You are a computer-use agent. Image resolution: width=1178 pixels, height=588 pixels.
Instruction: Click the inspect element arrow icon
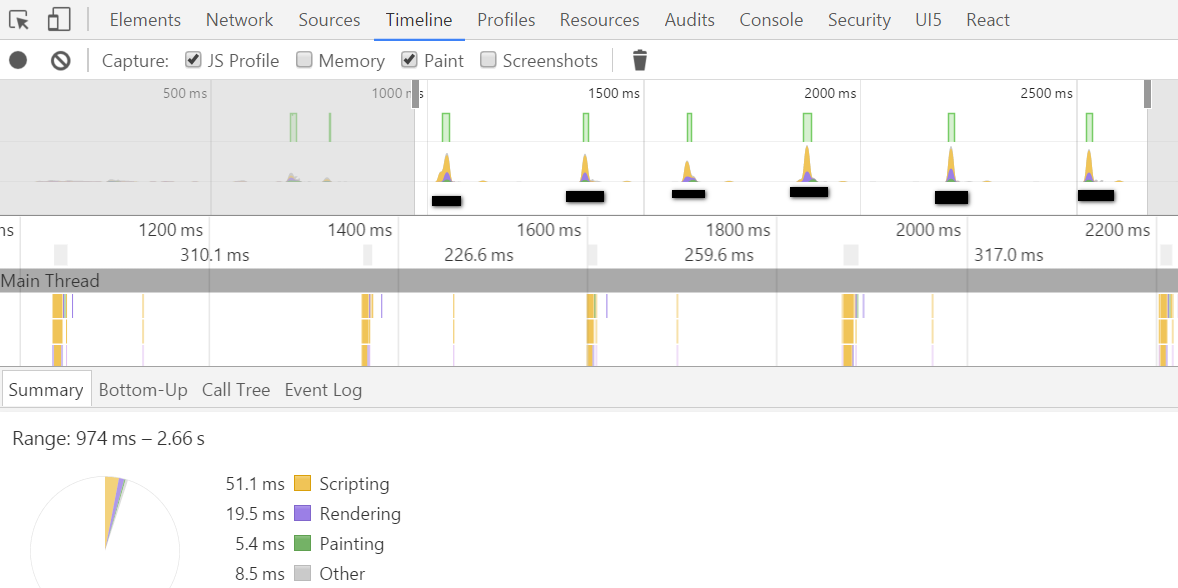(x=20, y=20)
